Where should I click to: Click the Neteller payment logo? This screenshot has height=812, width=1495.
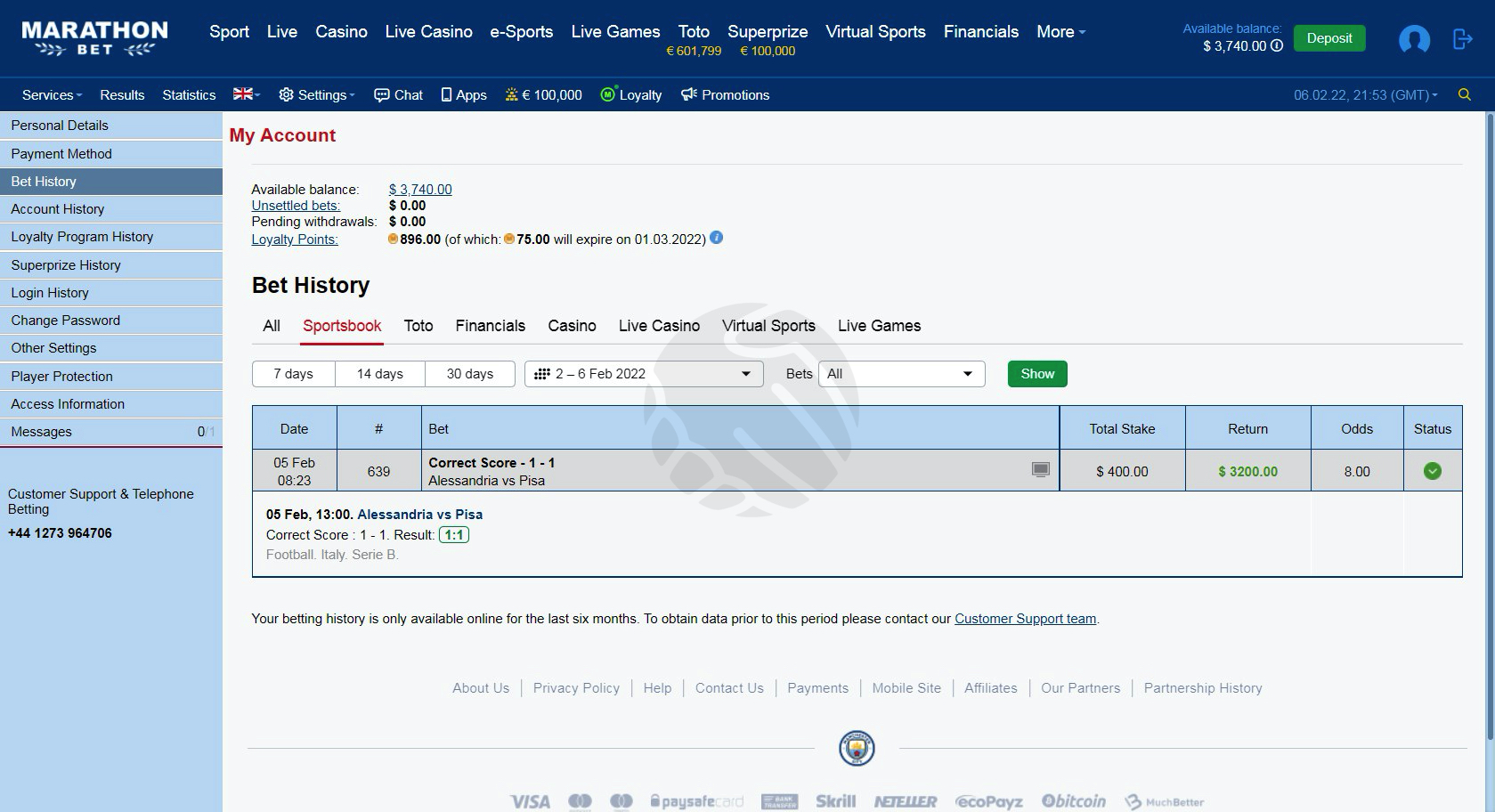(x=906, y=801)
